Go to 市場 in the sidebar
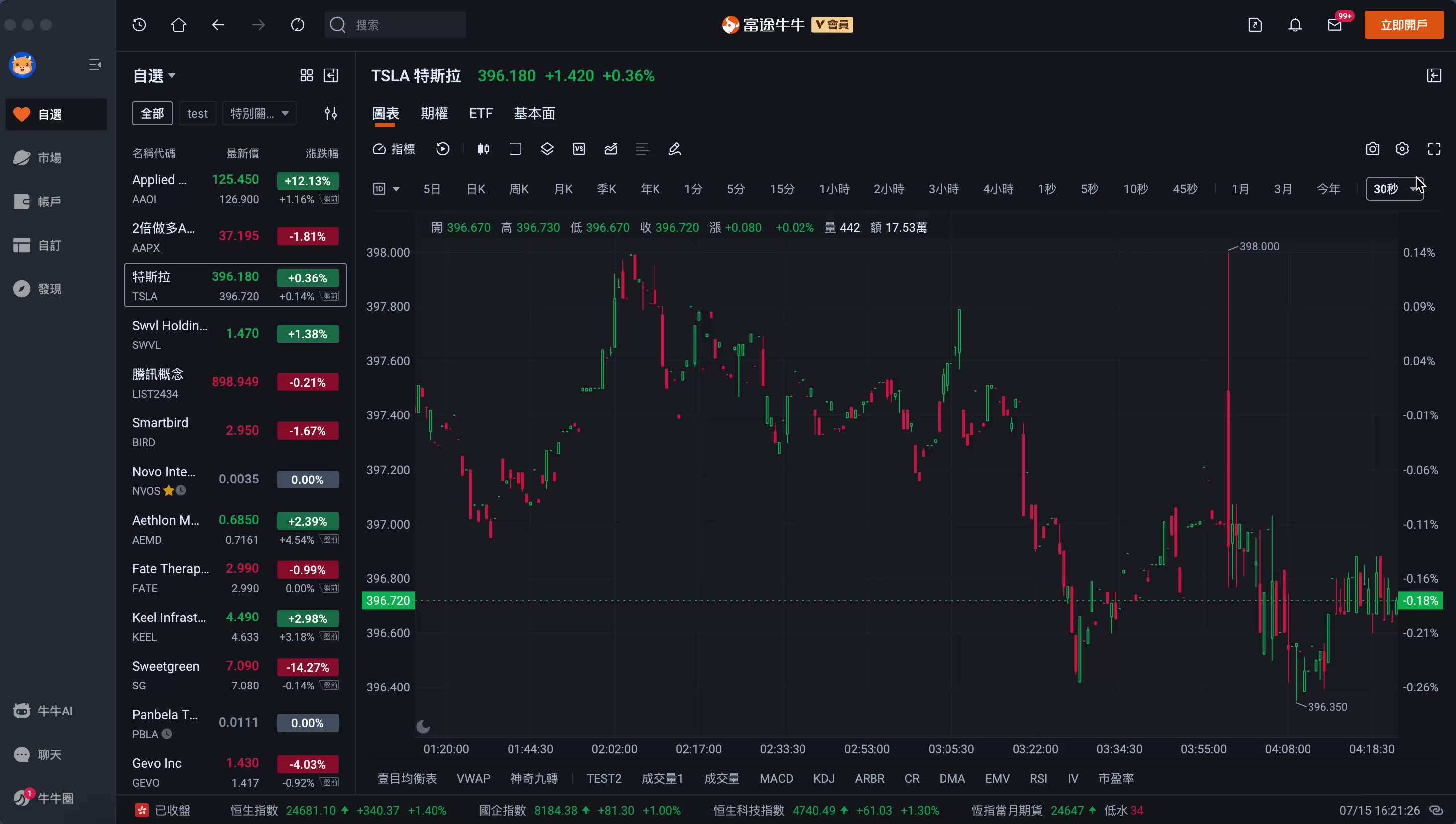The height and width of the screenshot is (824, 1456). click(x=57, y=158)
